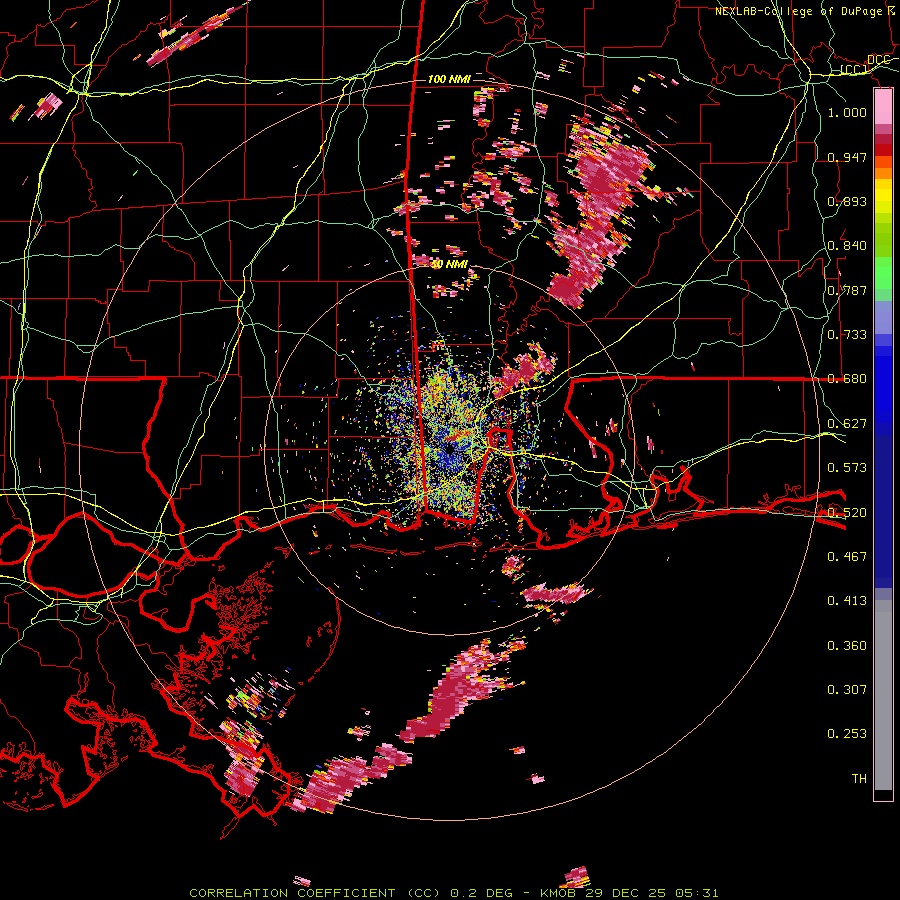The width and height of the screenshot is (900, 900).
Task: Click the 0.893 legend value
Action: click(x=847, y=201)
